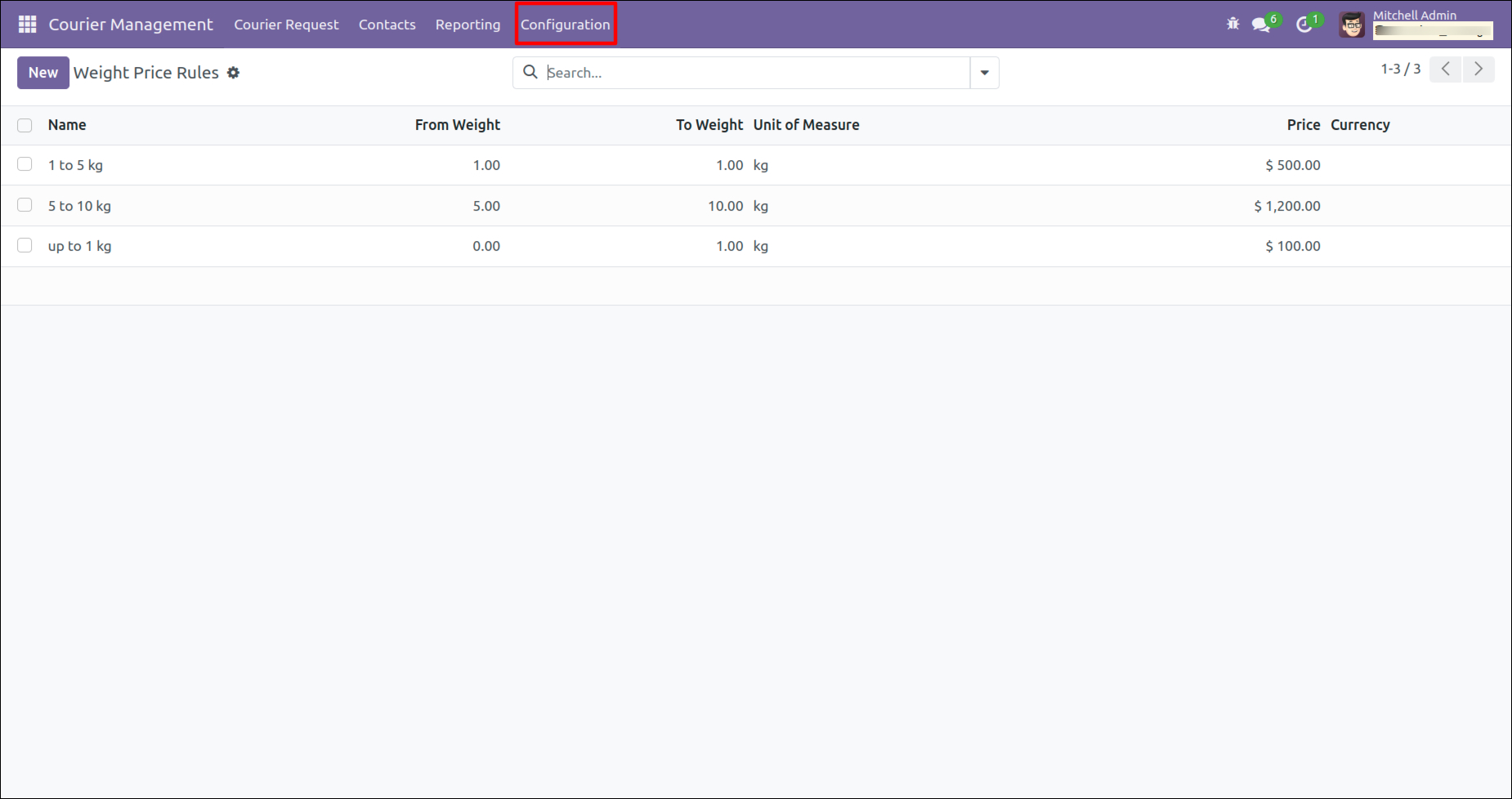Viewport: 1512px width, 799px height.
Task: Open gear actions next to Weight Price Rules
Action: (x=234, y=73)
